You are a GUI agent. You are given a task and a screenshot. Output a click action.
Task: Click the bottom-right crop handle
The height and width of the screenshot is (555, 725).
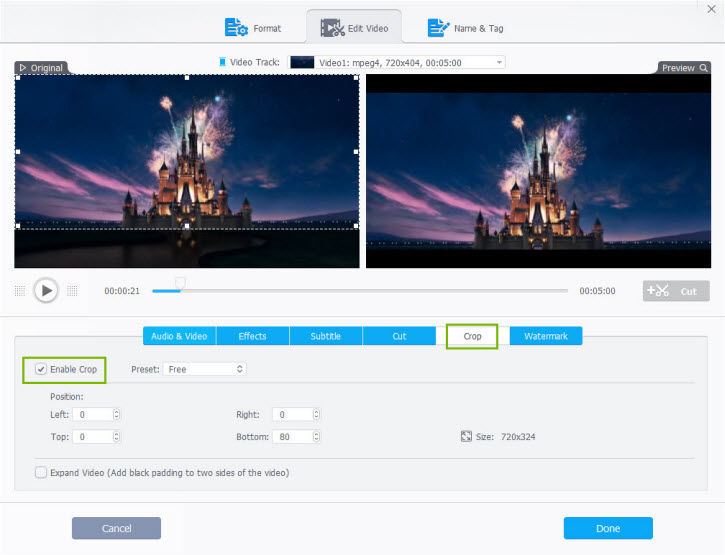[356, 226]
